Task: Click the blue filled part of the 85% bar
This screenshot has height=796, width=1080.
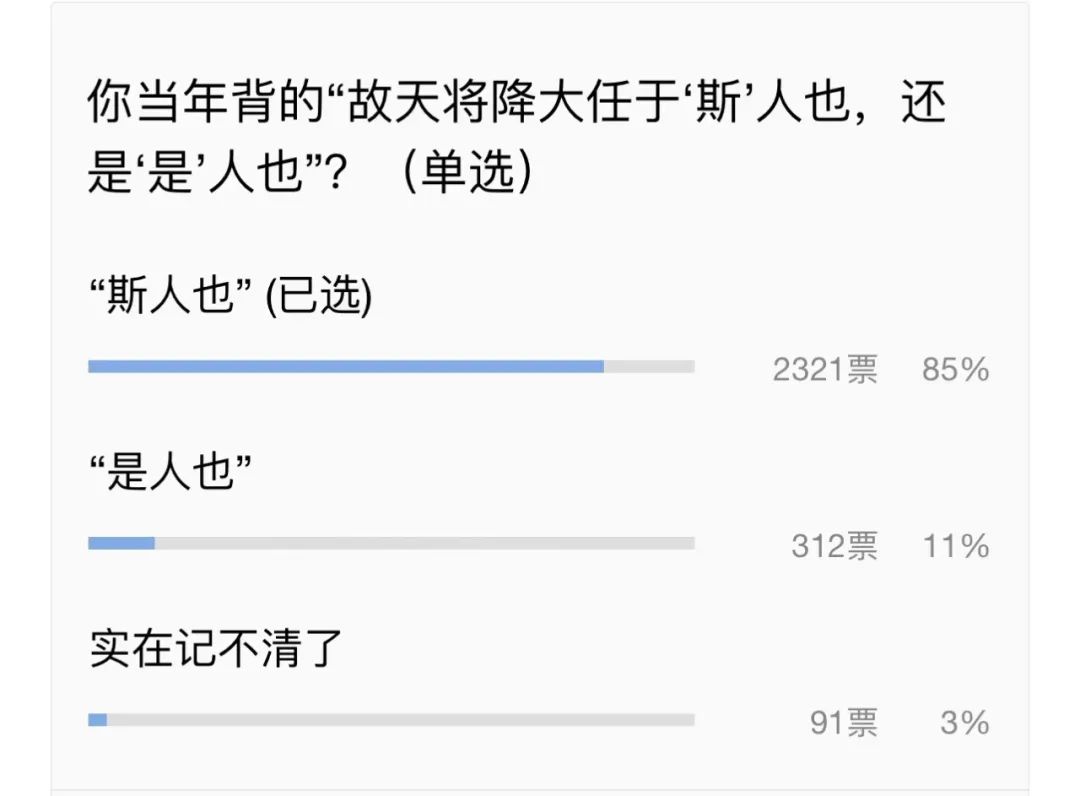Action: [346, 366]
